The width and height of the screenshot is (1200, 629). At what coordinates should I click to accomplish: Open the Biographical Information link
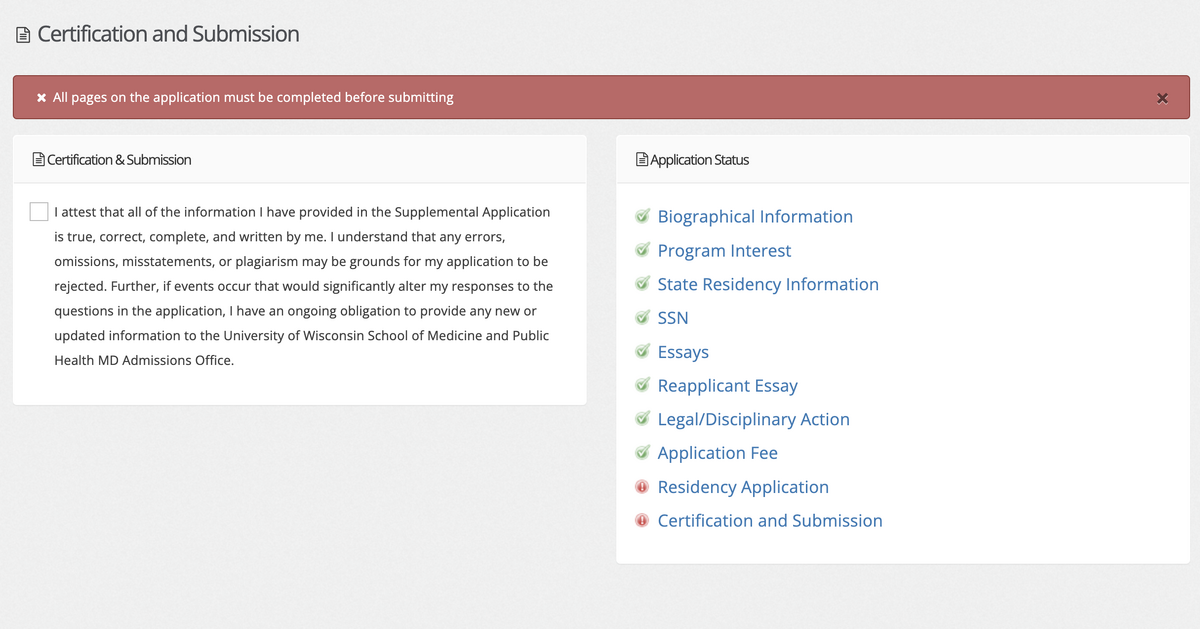point(755,217)
